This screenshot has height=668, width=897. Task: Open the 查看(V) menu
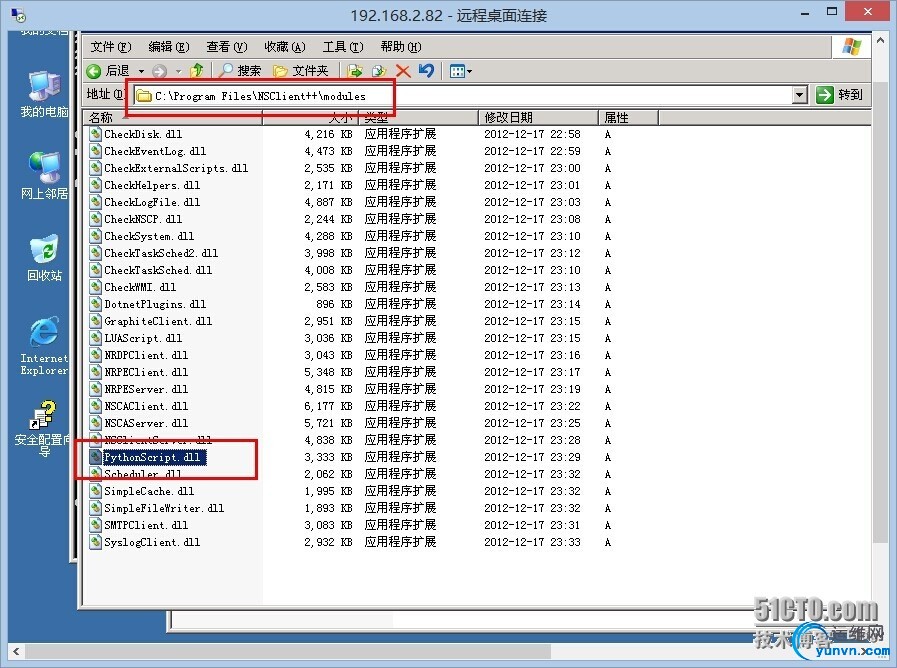point(227,47)
